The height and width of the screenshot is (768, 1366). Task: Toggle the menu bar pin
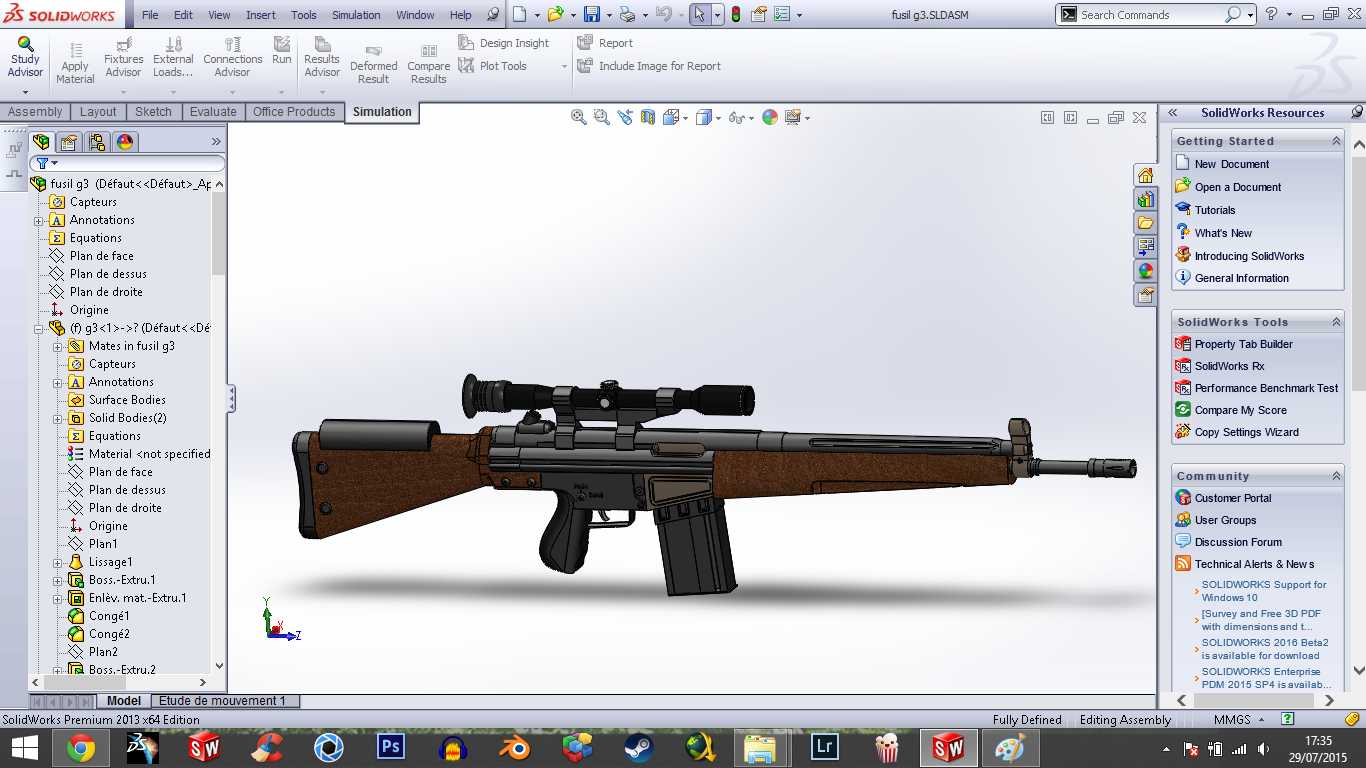point(492,15)
